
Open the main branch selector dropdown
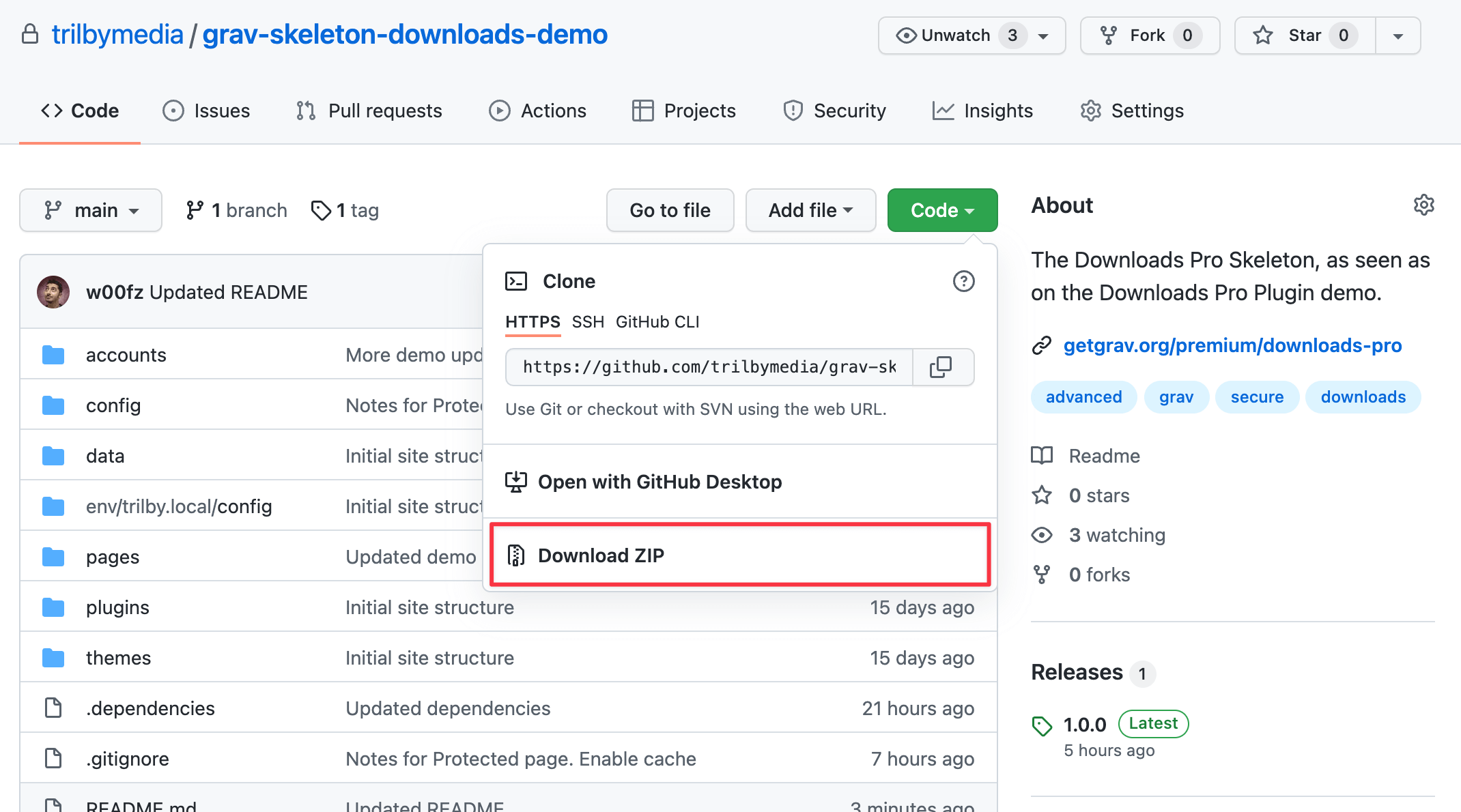(91, 210)
